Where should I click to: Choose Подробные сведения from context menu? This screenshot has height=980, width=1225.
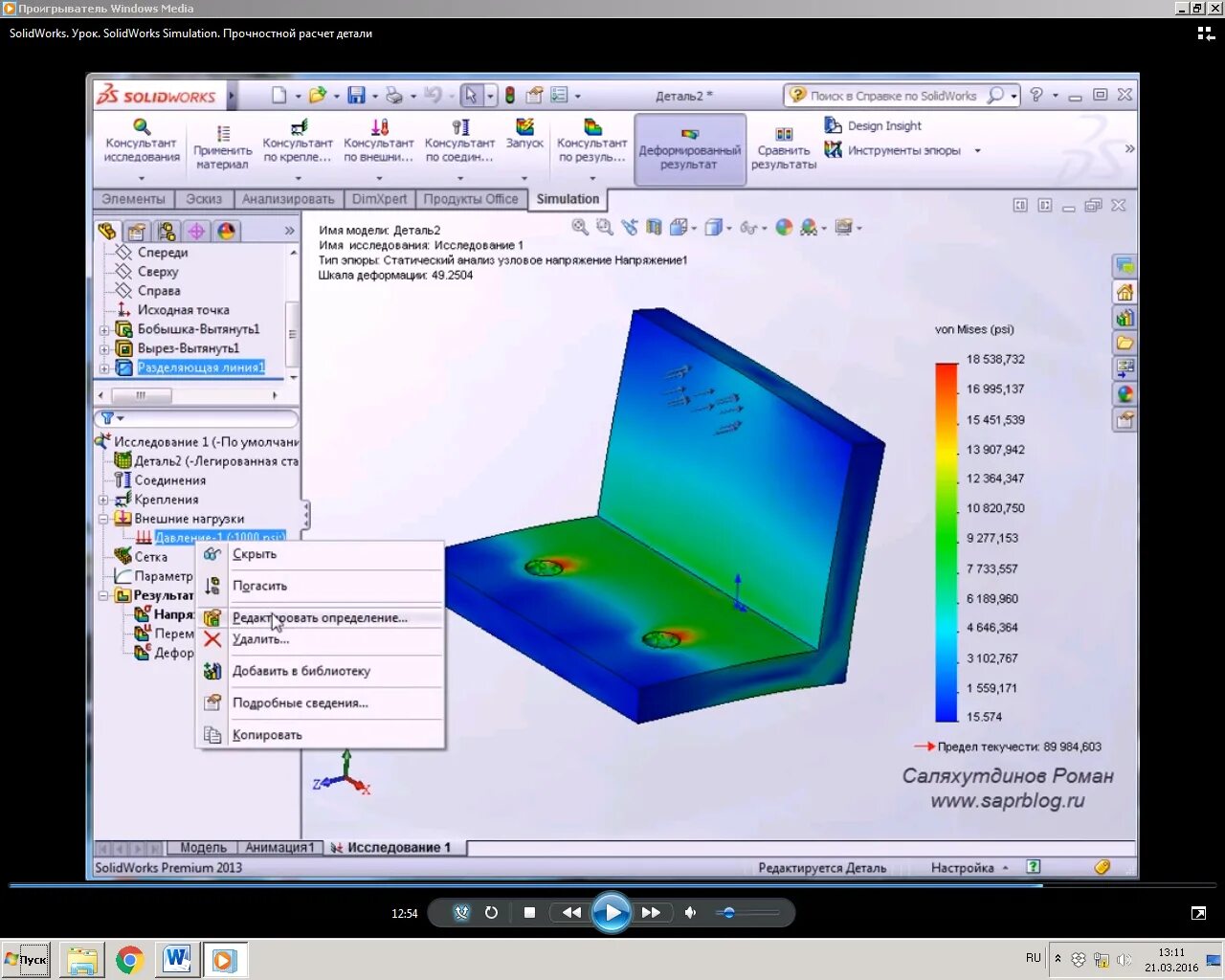coord(320,702)
